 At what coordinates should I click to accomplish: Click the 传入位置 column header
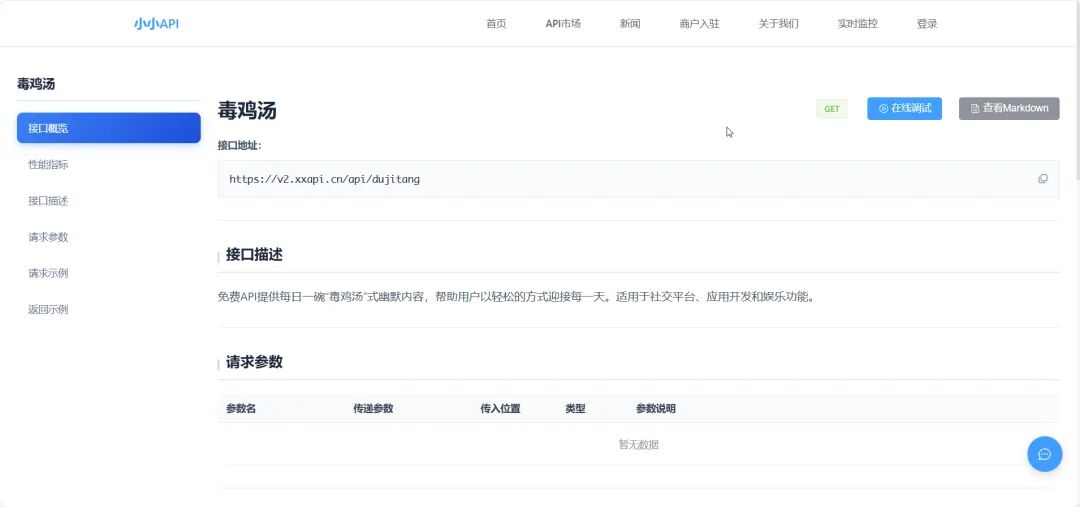click(x=500, y=408)
